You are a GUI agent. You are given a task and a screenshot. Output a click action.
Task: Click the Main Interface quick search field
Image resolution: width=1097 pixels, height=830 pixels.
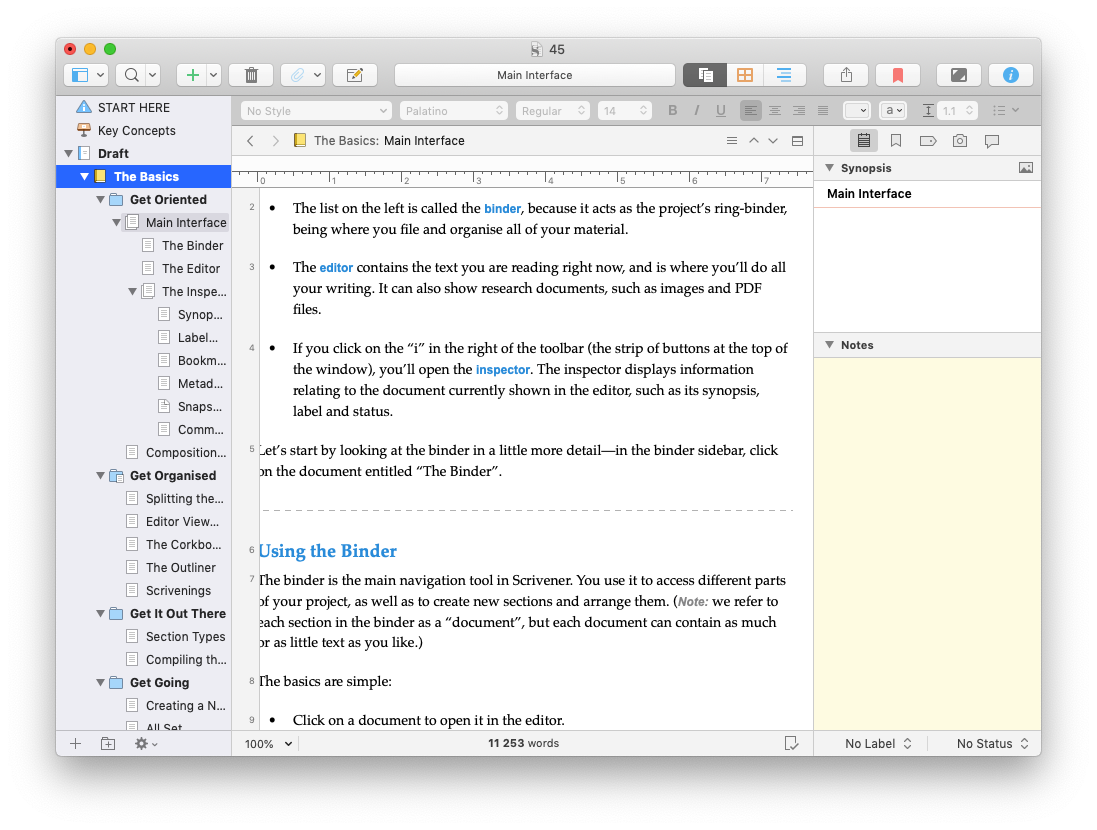[x=535, y=75]
